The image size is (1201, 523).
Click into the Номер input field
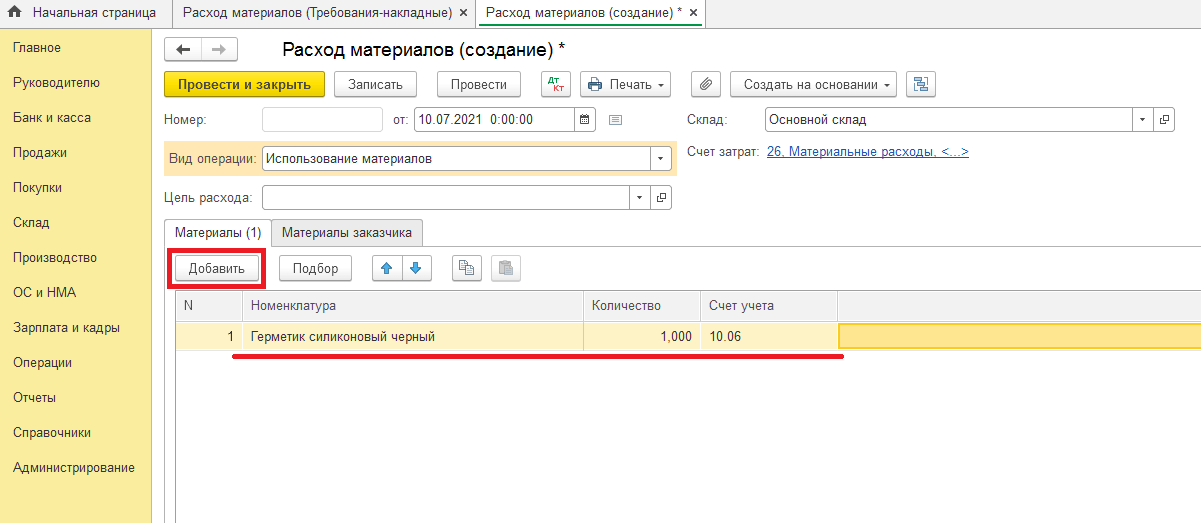322,120
